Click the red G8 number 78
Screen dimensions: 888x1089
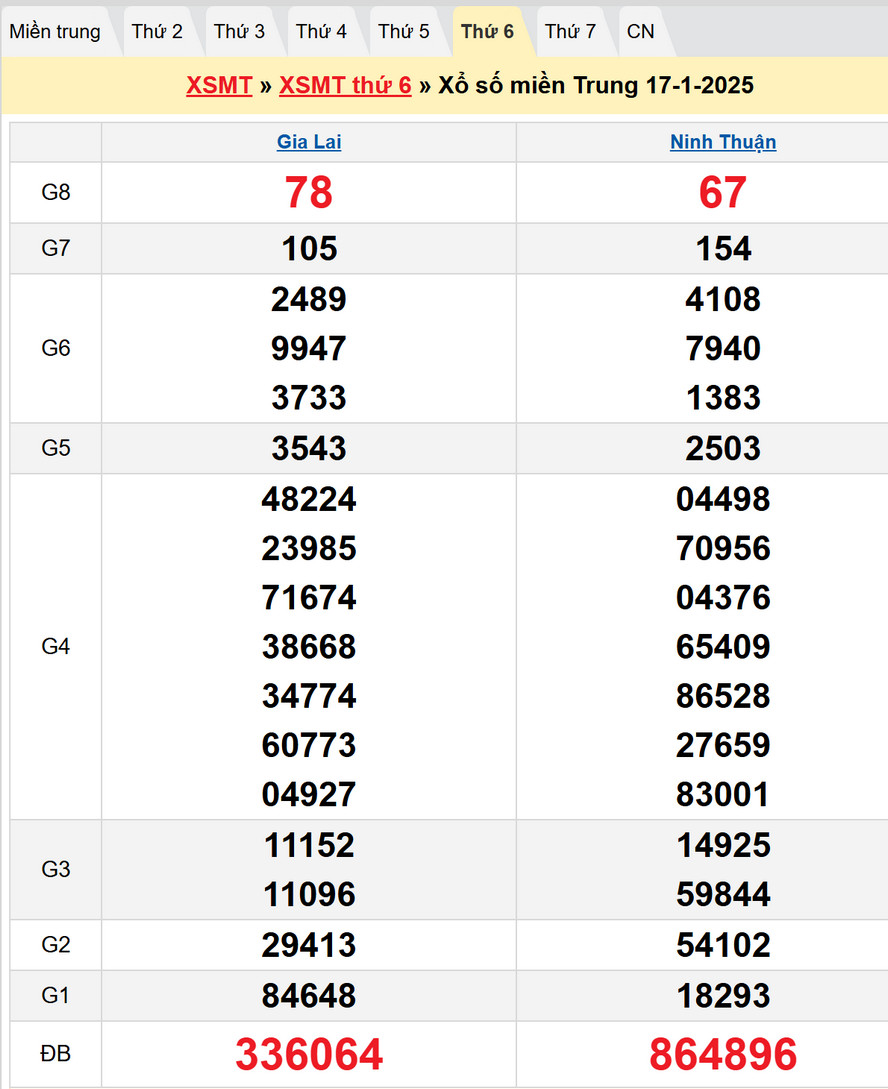pyautogui.click(x=309, y=192)
